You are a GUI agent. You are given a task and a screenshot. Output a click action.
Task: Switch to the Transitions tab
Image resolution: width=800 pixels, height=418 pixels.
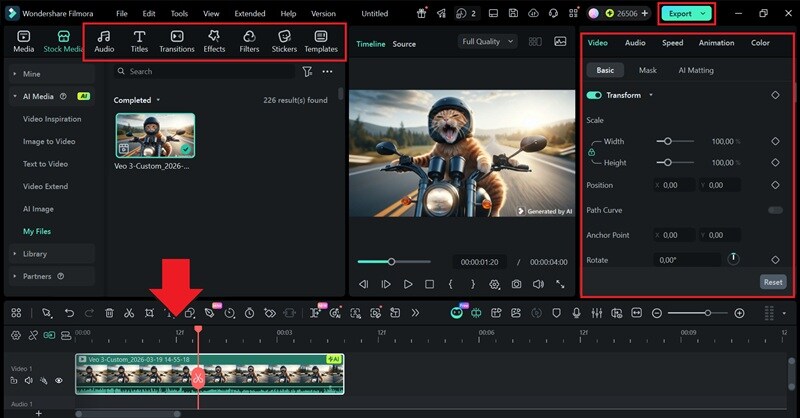[177, 42]
